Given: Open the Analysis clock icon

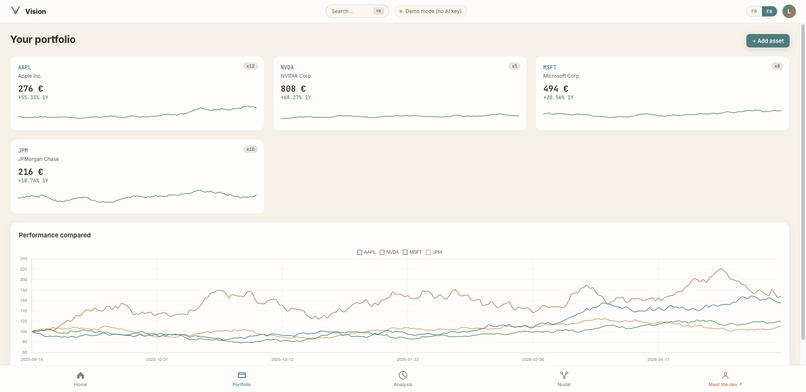Looking at the screenshot, I should coord(403,376).
